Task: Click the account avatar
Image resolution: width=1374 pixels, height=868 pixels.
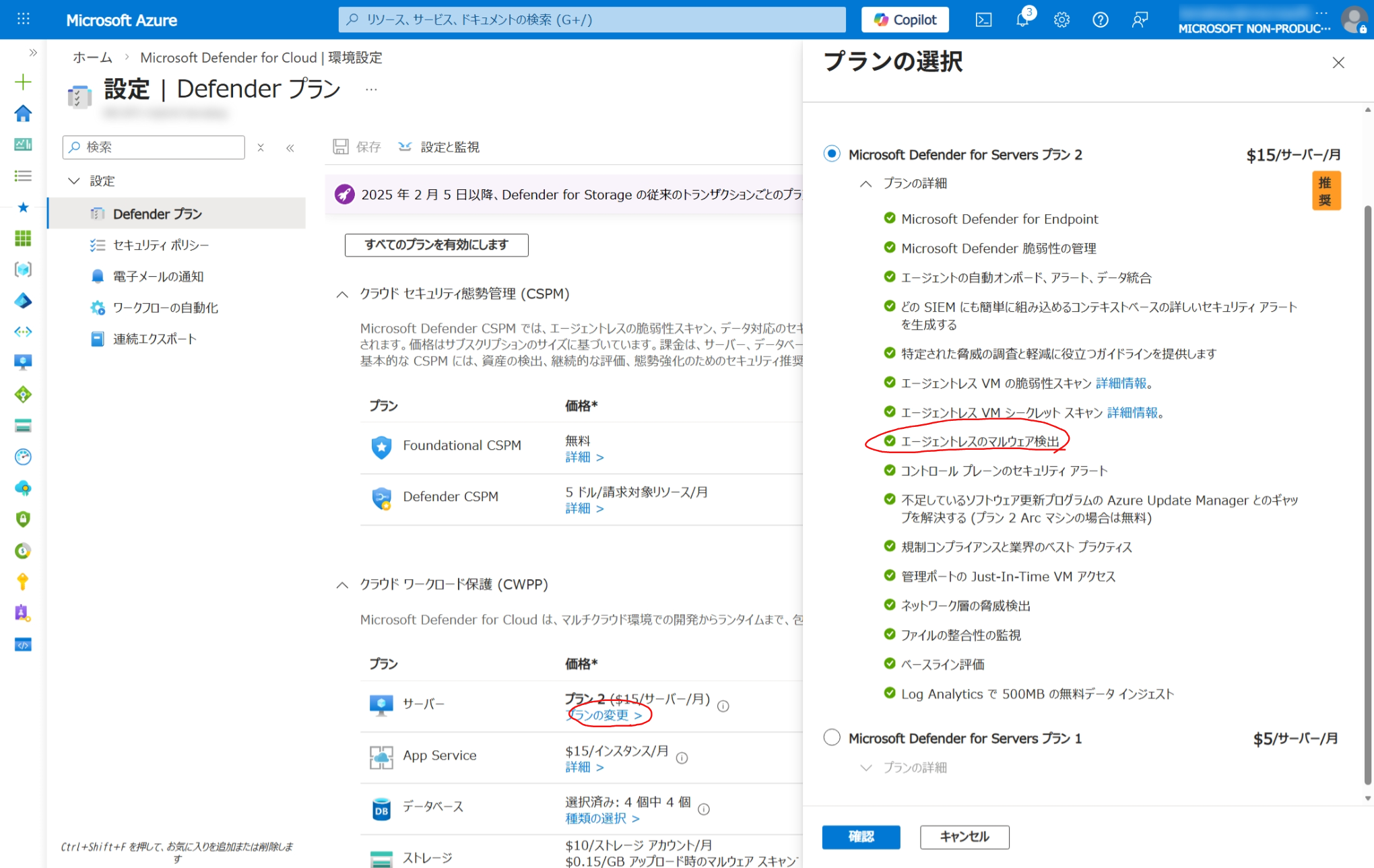Action: pyautogui.click(x=1354, y=20)
